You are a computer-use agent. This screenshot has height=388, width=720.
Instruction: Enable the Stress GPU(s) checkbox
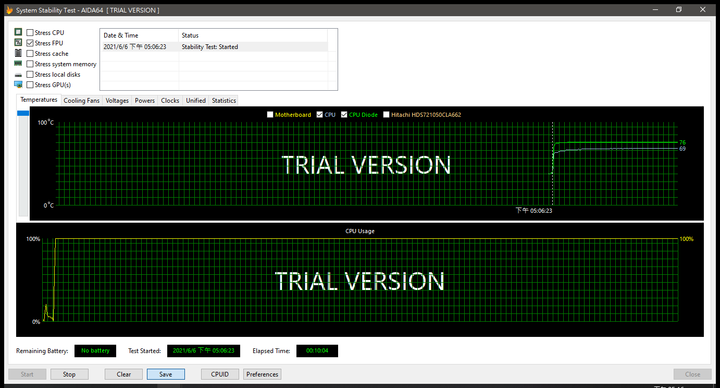tap(30, 84)
